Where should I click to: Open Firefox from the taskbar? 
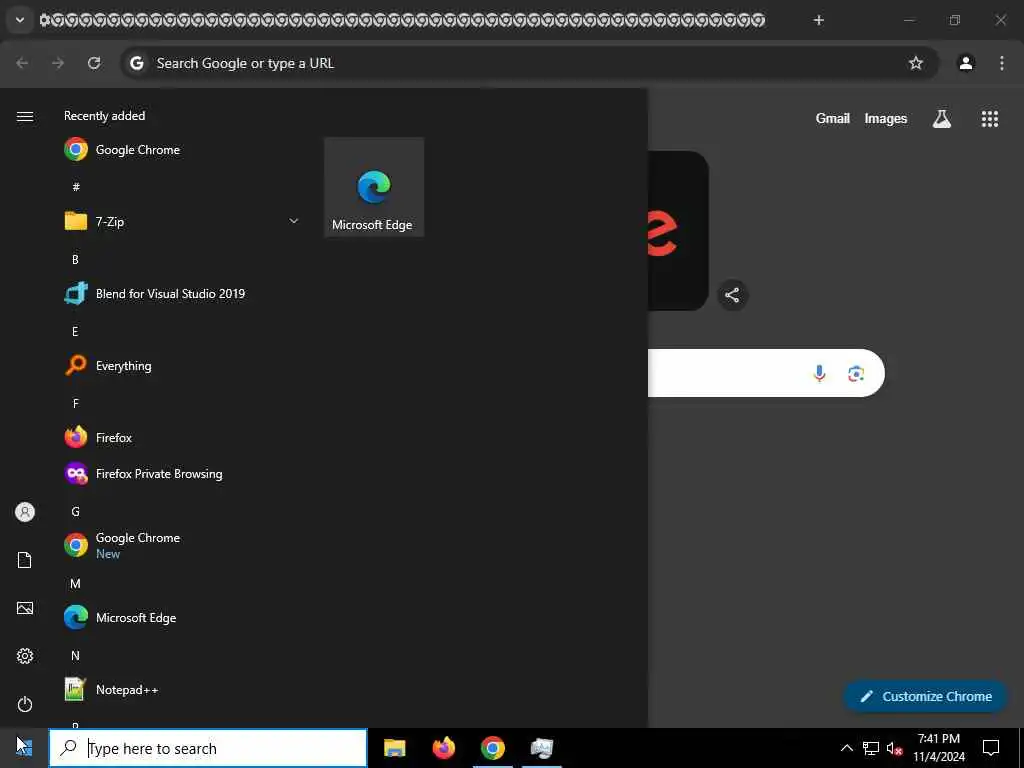[443, 748]
